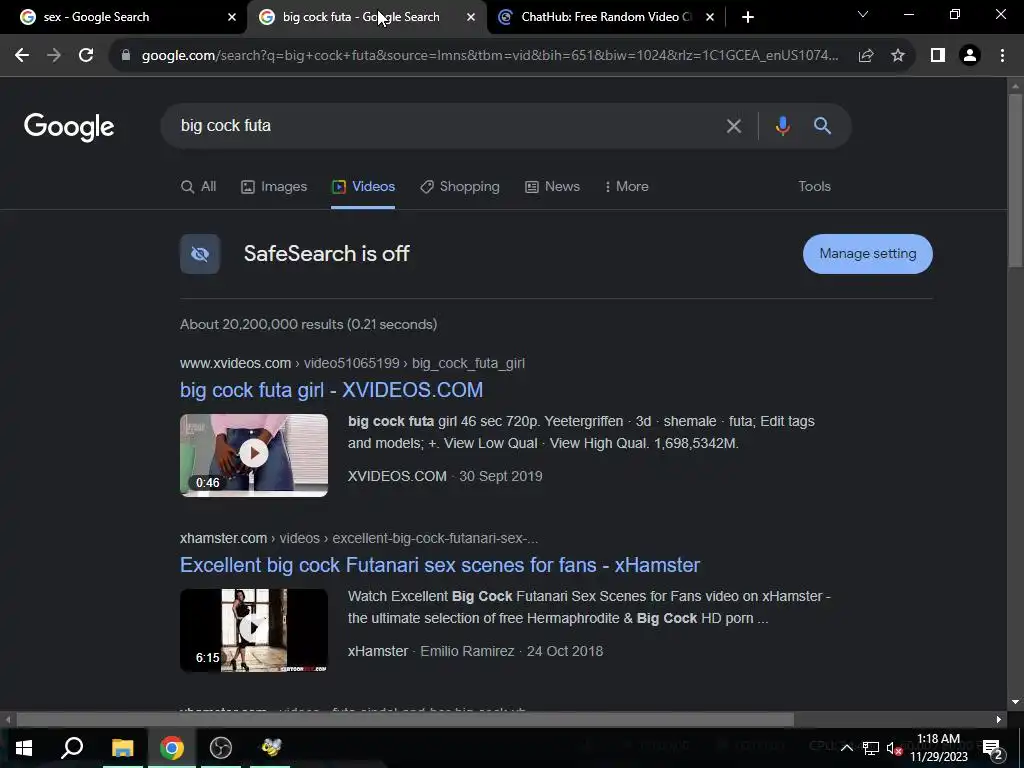The height and width of the screenshot is (768, 1024).
Task: View site information via the lock icon
Action: (x=125, y=56)
